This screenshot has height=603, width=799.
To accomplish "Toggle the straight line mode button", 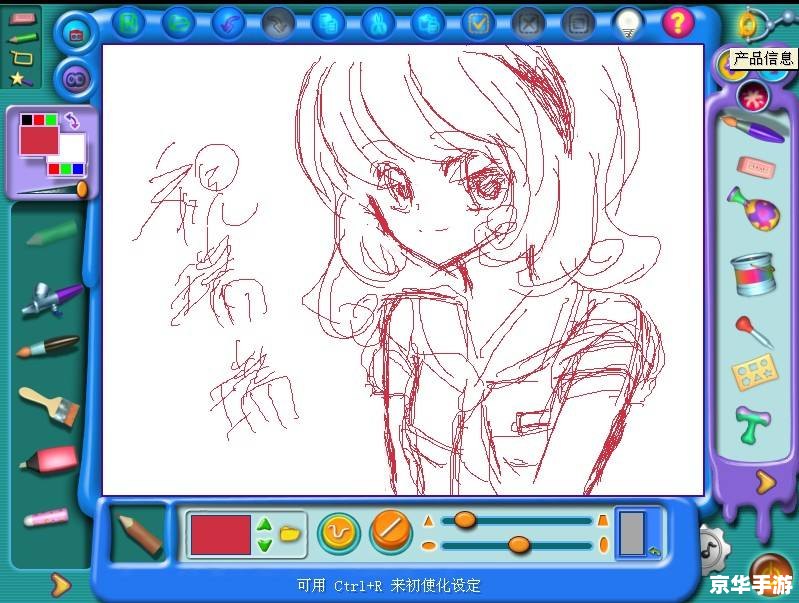I will pos(390,532).
